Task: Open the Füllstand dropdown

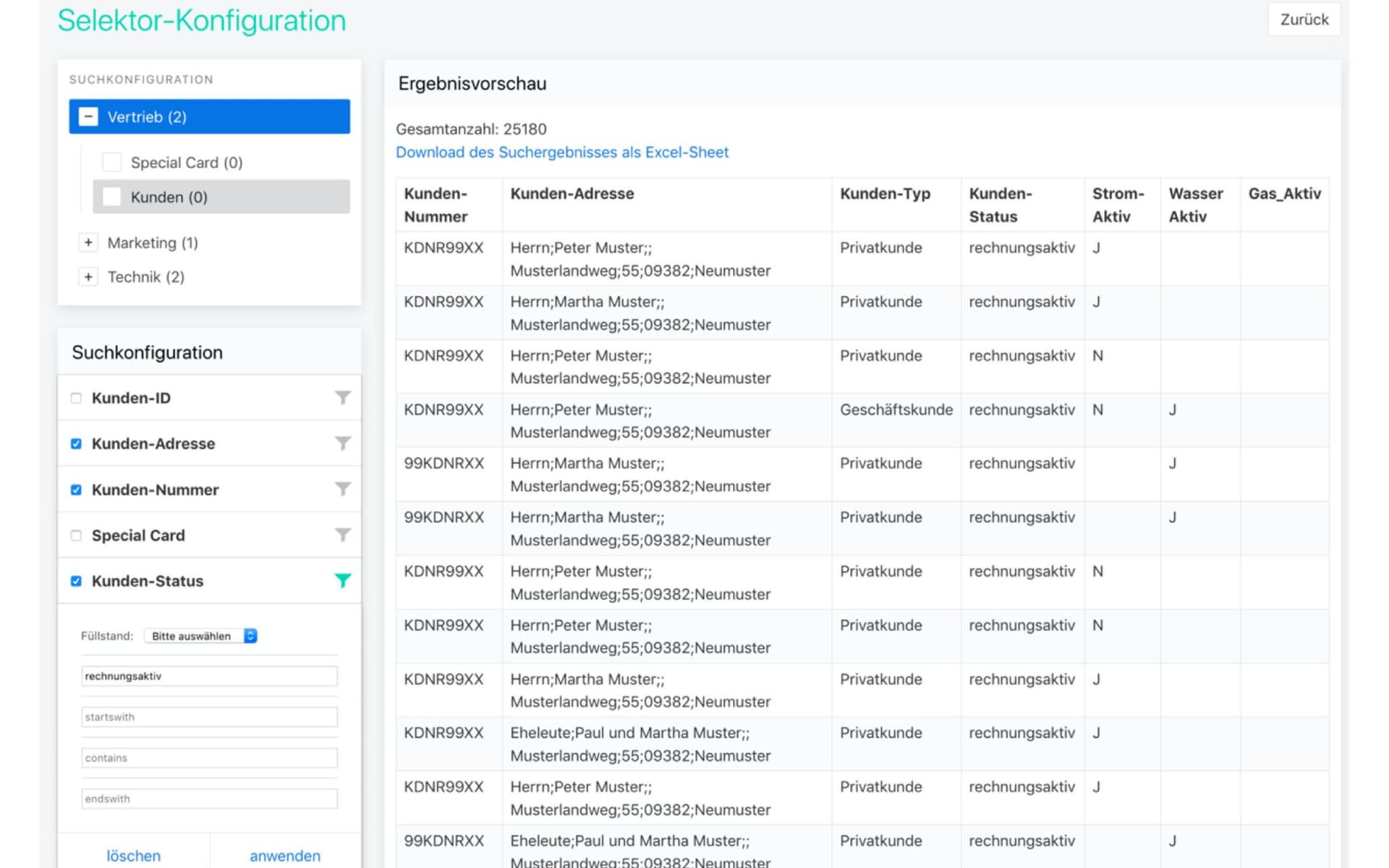Action: (201, 636)
